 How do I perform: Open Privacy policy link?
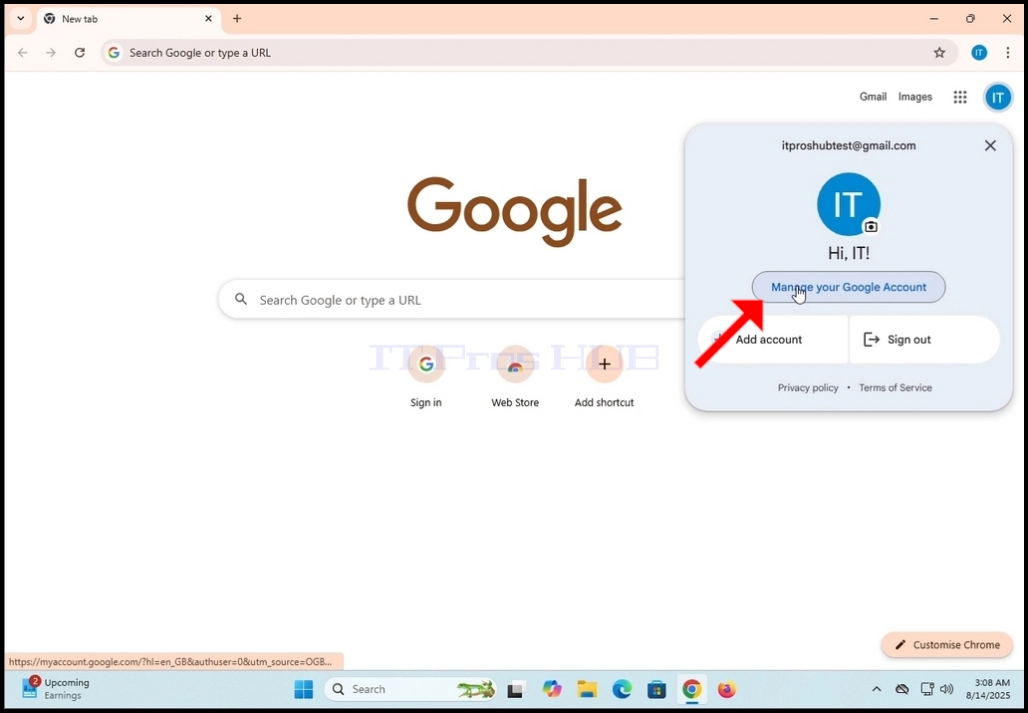[x=808, y=387]
